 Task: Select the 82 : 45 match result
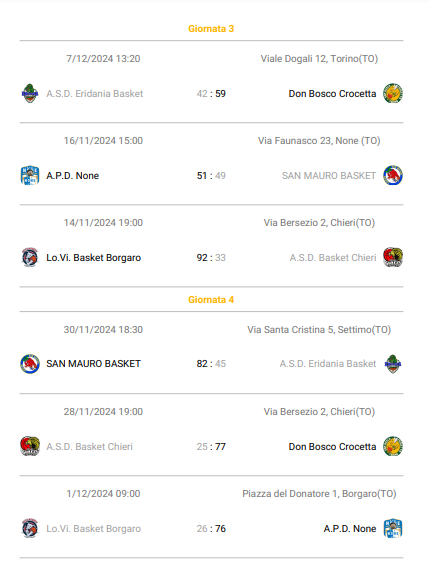click(x=211, y=364)
